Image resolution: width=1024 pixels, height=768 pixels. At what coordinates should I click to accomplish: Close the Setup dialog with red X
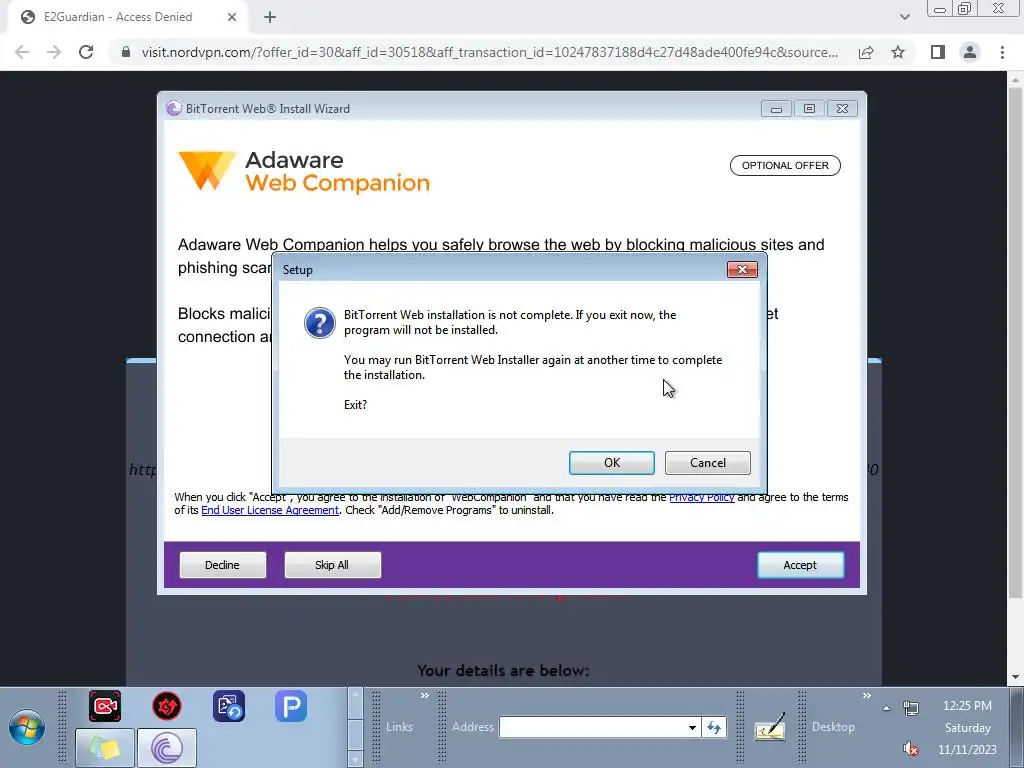742,269
